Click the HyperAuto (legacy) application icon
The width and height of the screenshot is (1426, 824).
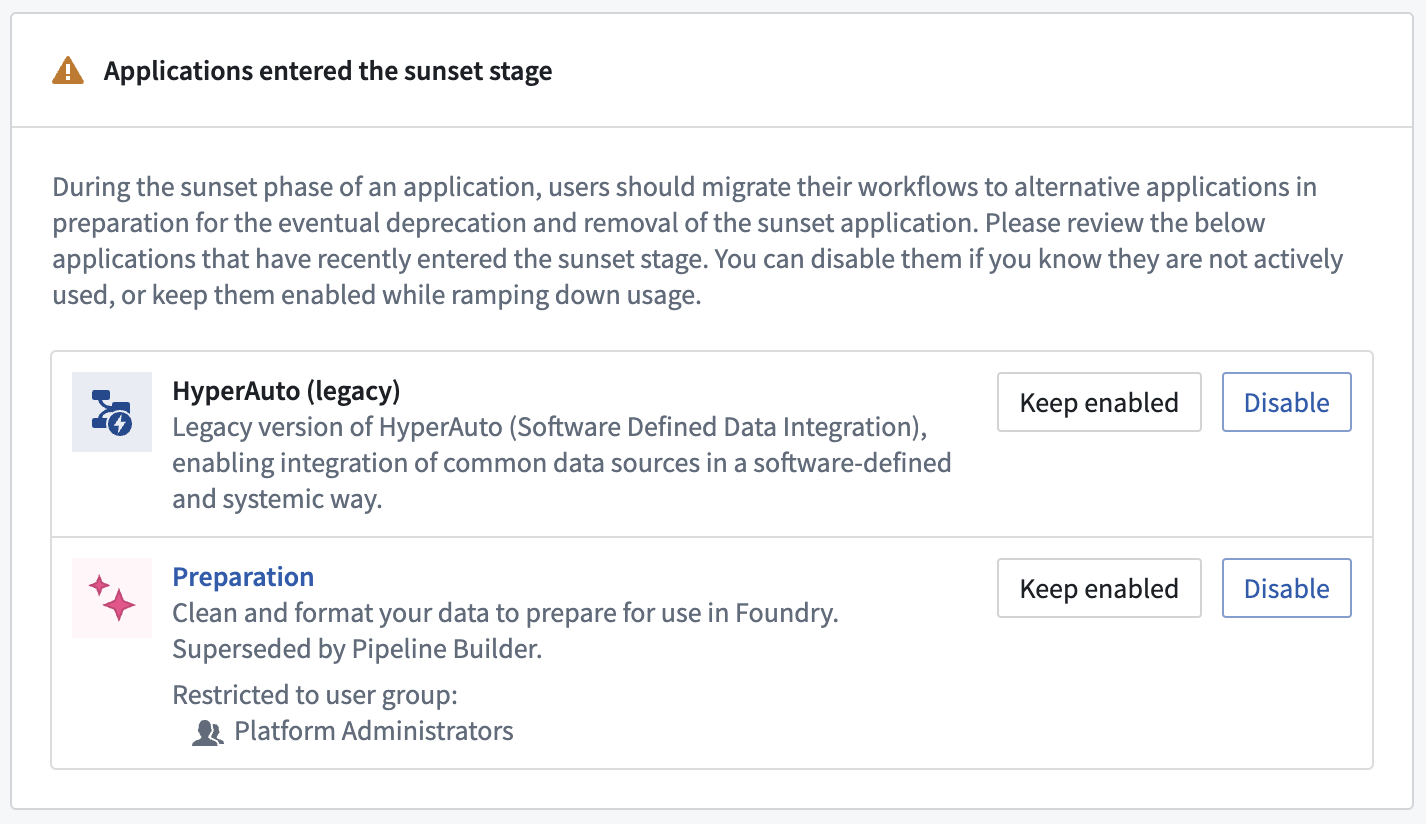click(112, 412)
